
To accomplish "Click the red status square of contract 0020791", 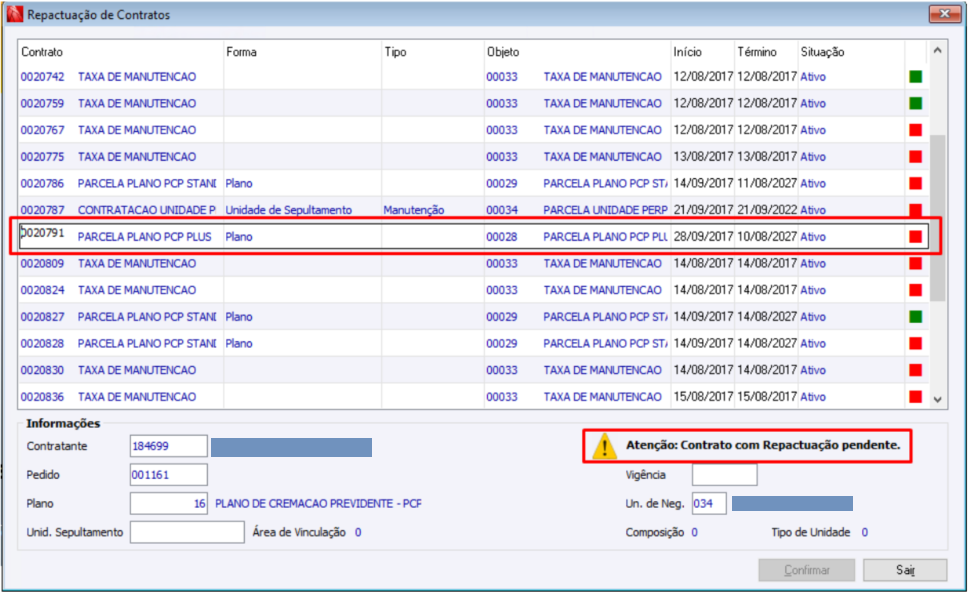I will click(x=915, y=237).
